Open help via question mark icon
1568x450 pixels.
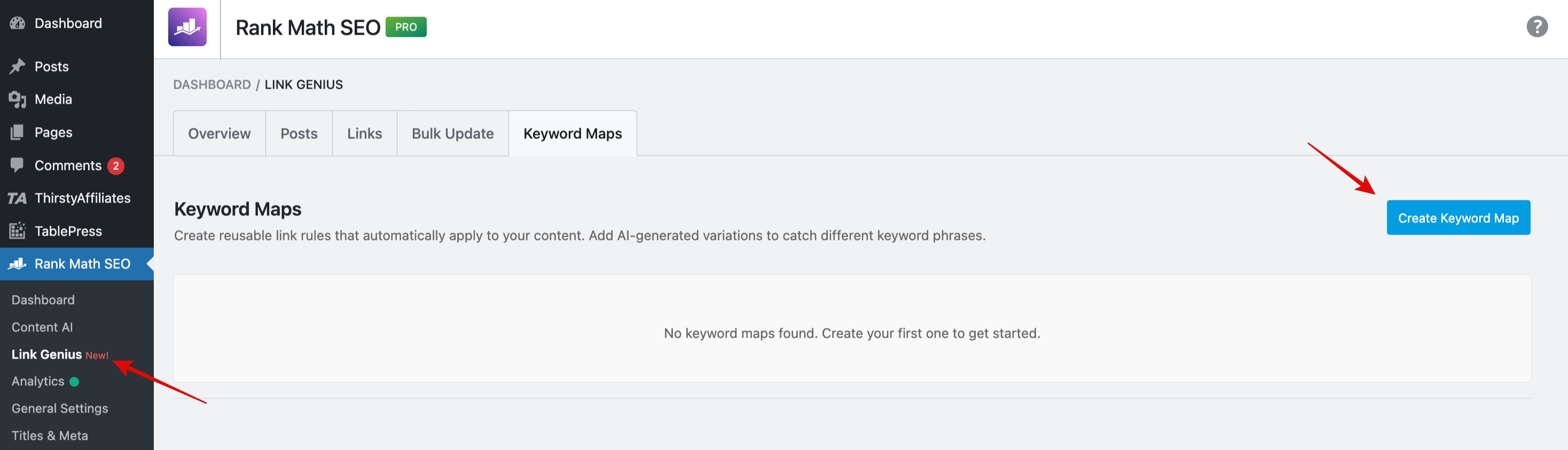pos(1537,26)
